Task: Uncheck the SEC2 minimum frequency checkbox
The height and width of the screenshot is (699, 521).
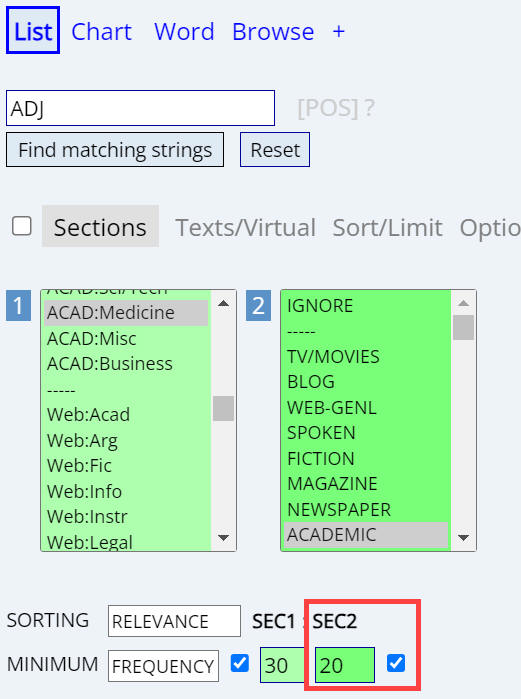Action: [x=396, y=663]
